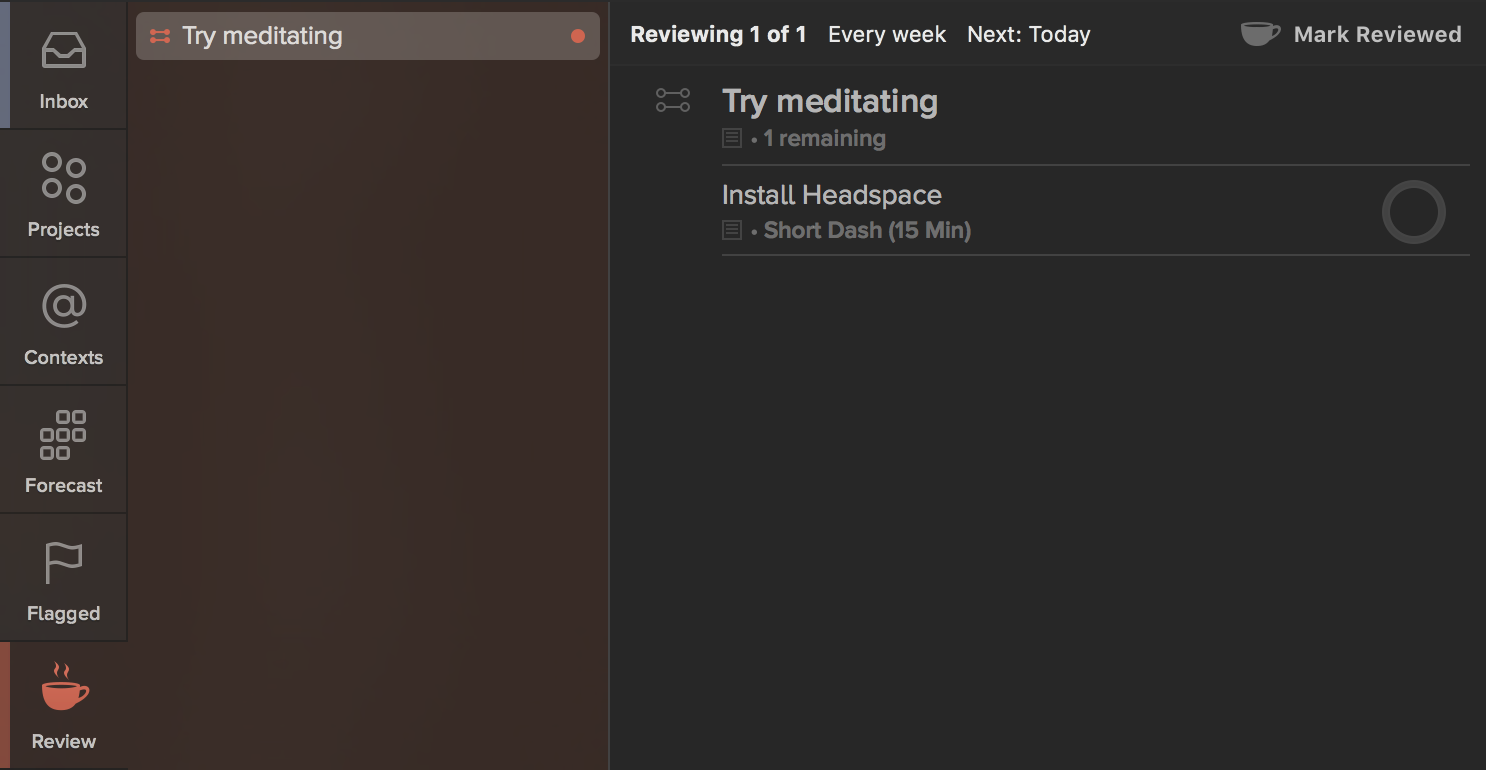Image resolution: width=1486 pixels, height=770 pixels.
Task: Click the Try meditating project title
Action: click(x=829, y=101)
